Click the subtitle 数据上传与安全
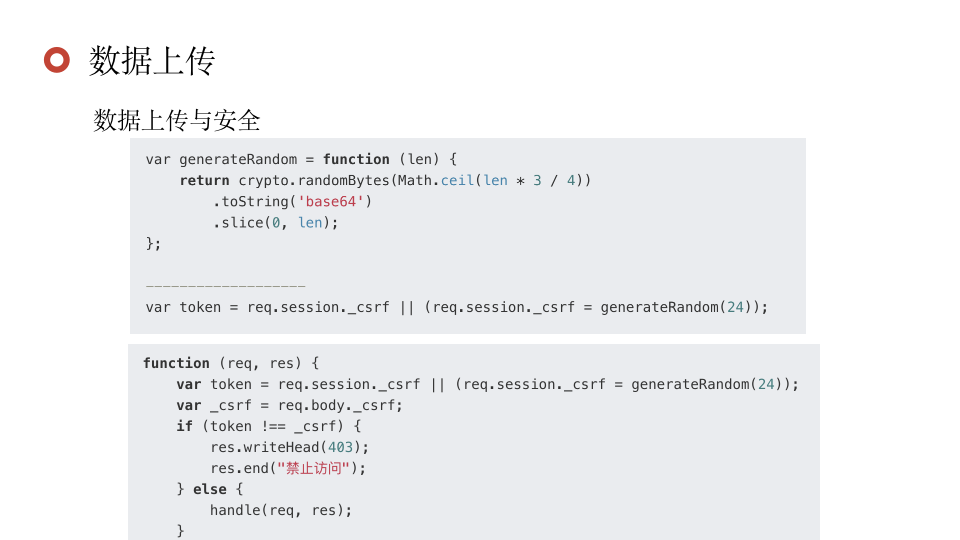This screenshot has width=960, height=540. point(177,121)
